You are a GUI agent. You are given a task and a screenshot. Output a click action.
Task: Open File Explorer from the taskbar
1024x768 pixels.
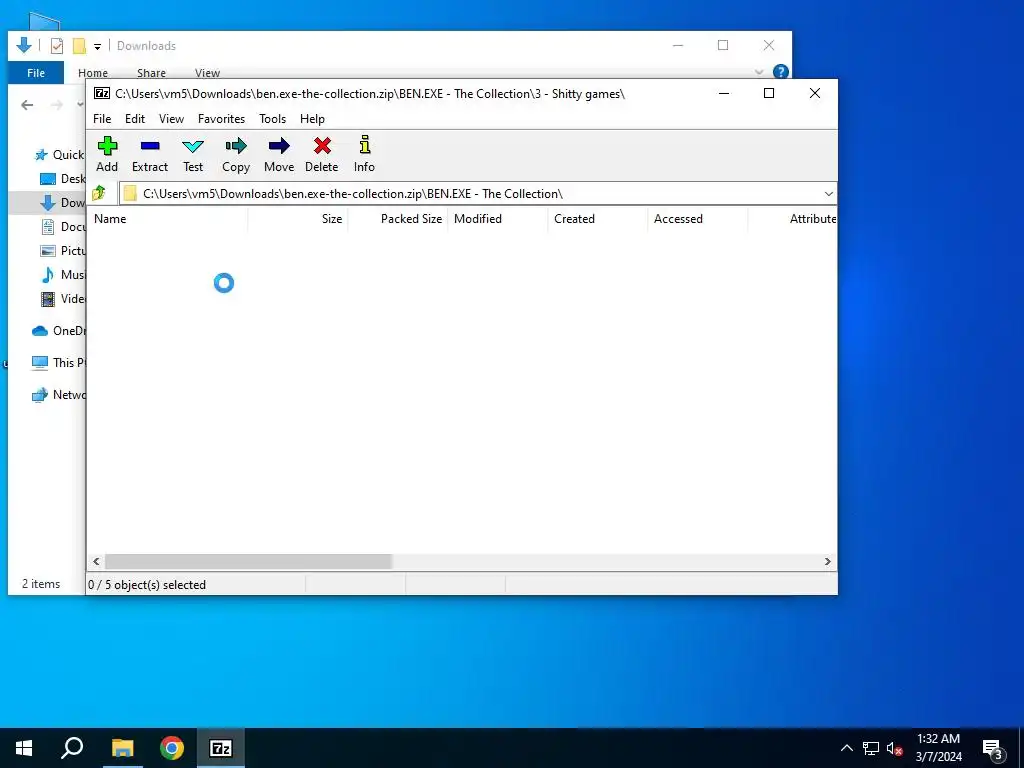pyautogui.click(x=122, y=748)
